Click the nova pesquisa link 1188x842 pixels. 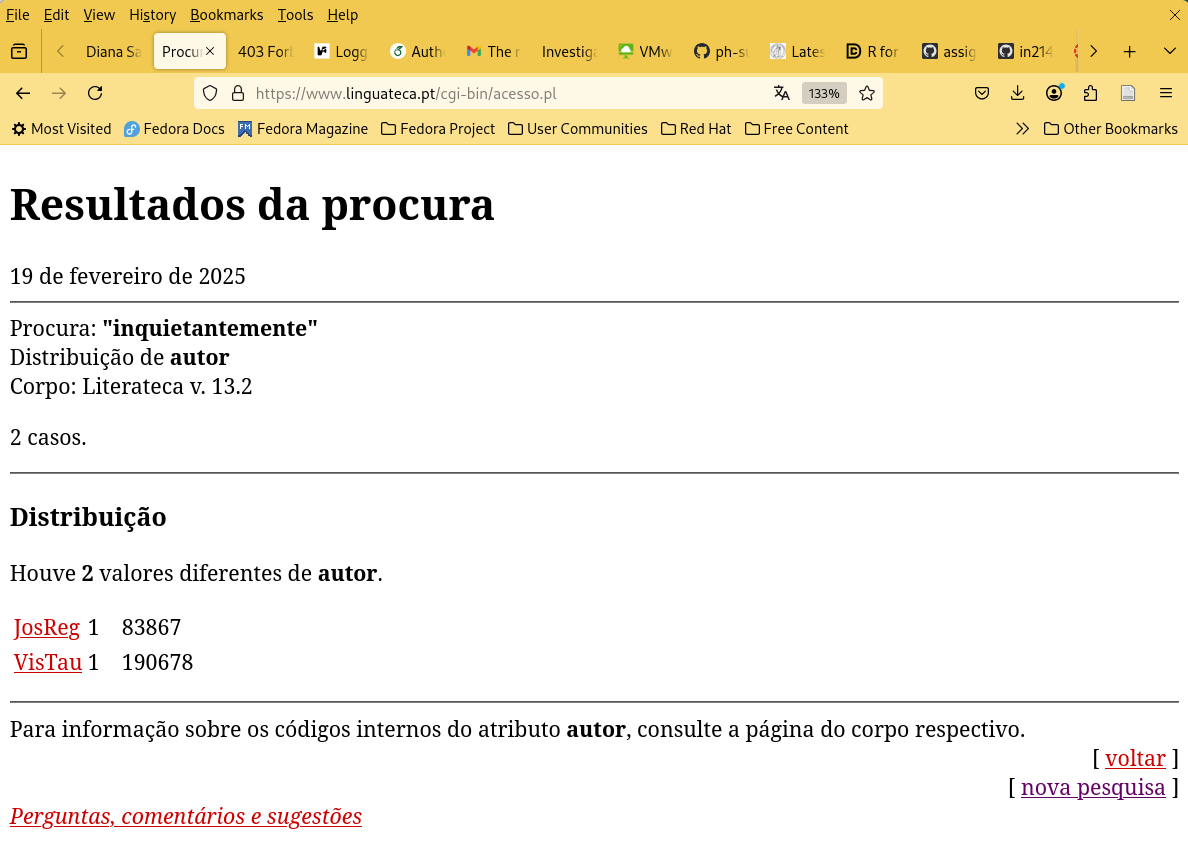tap(1093, 787)
